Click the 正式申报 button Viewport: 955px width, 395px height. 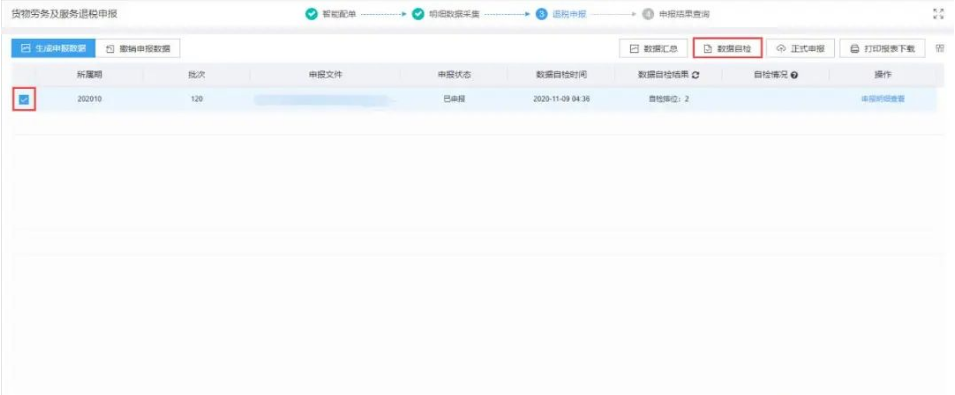click(x=800, y=49)
